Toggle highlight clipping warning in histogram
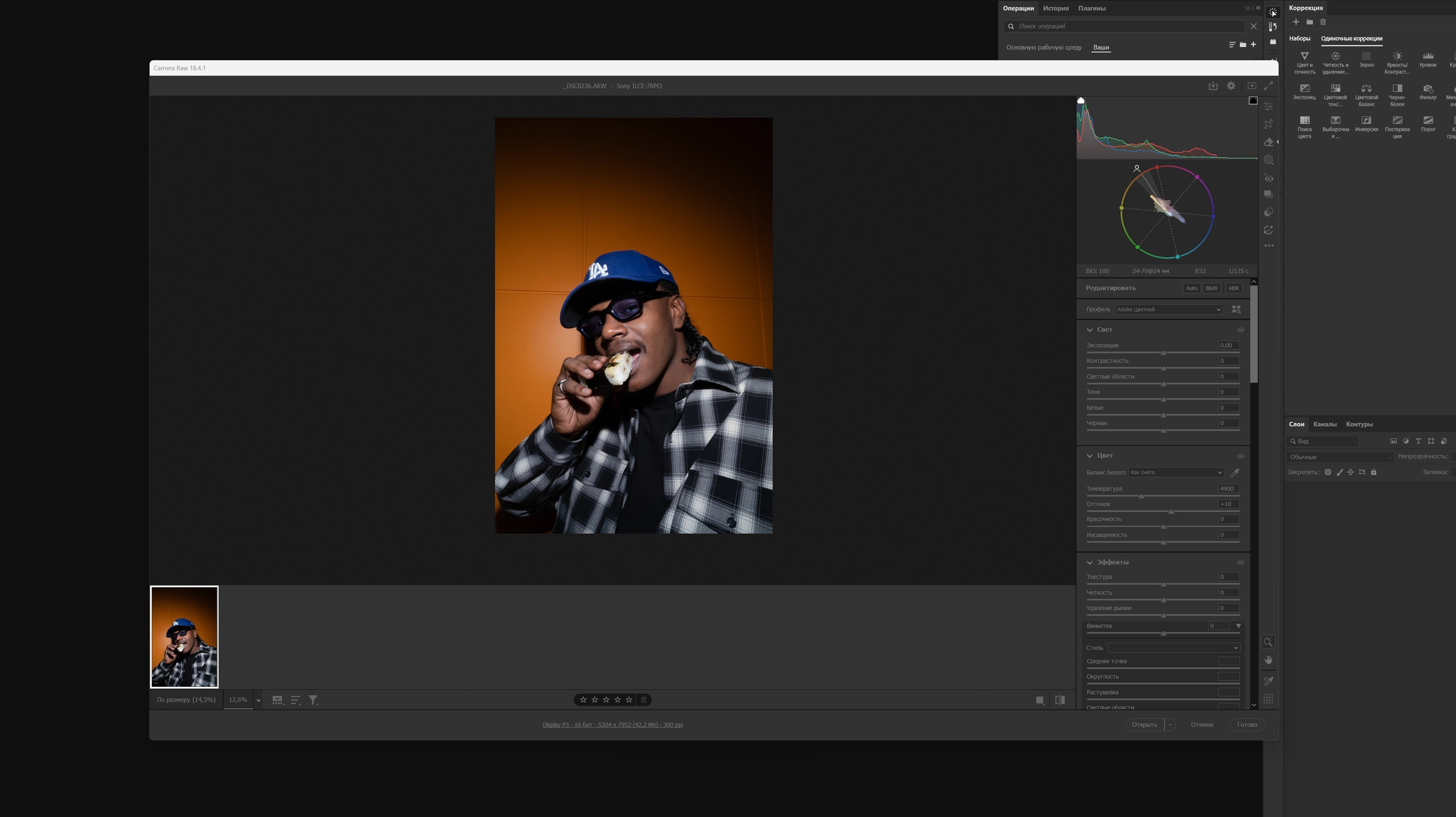Viewport: 1456px width, 817px height. [1253, 101]
